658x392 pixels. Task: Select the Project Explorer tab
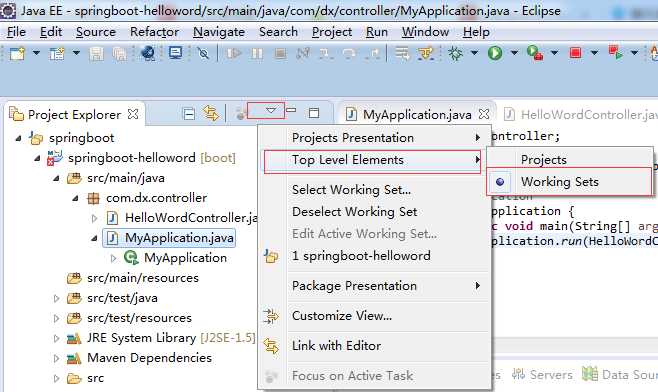[x=74, y=115]
